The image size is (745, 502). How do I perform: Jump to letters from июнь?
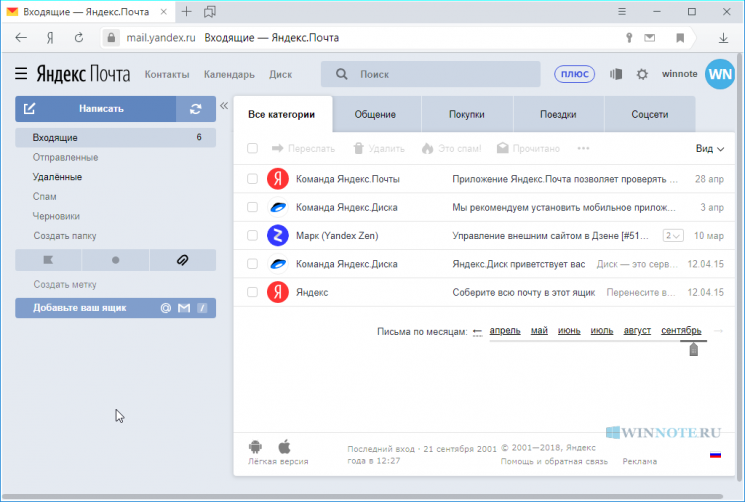click(569, 331)
